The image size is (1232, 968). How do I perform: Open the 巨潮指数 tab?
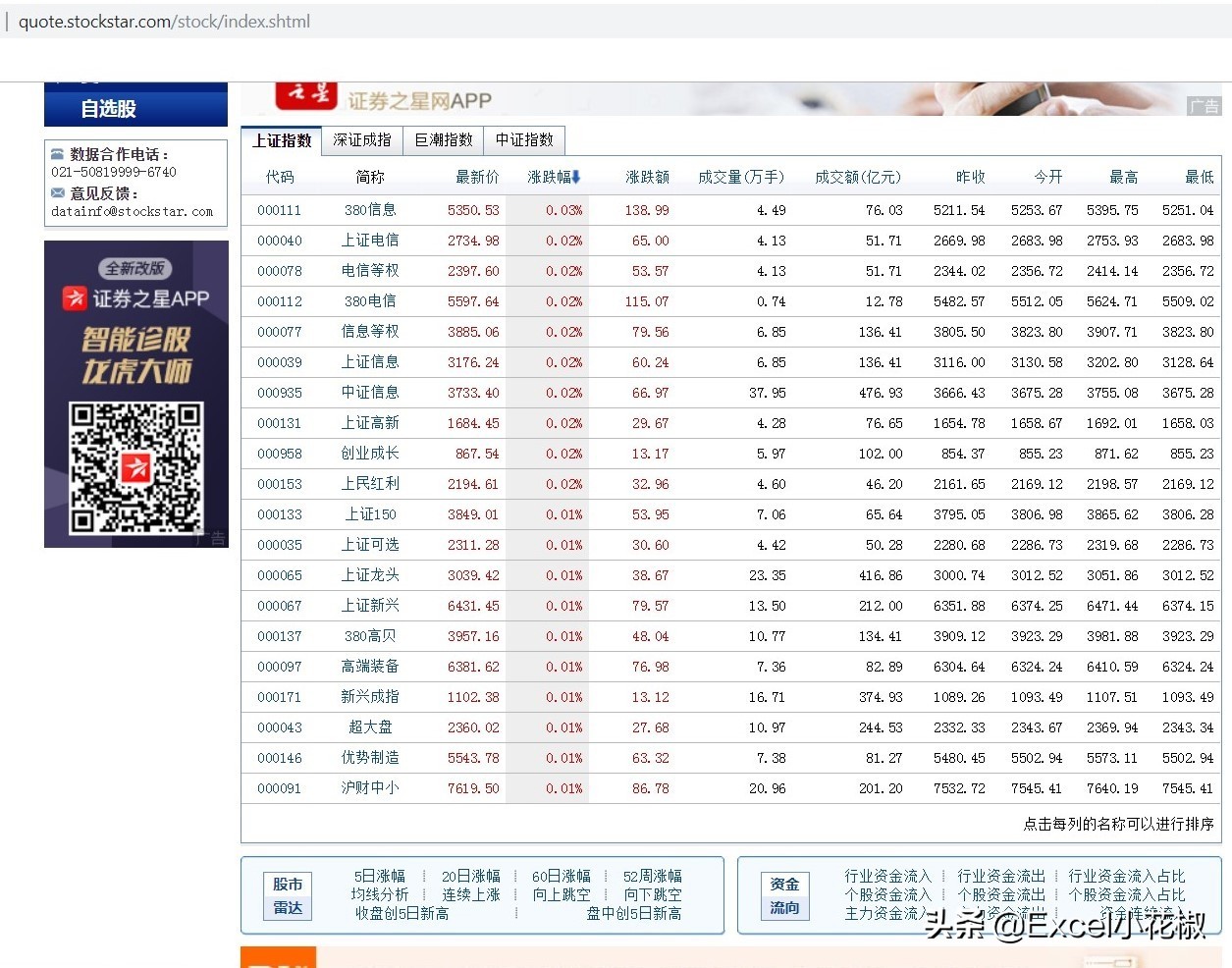(443, 139)
